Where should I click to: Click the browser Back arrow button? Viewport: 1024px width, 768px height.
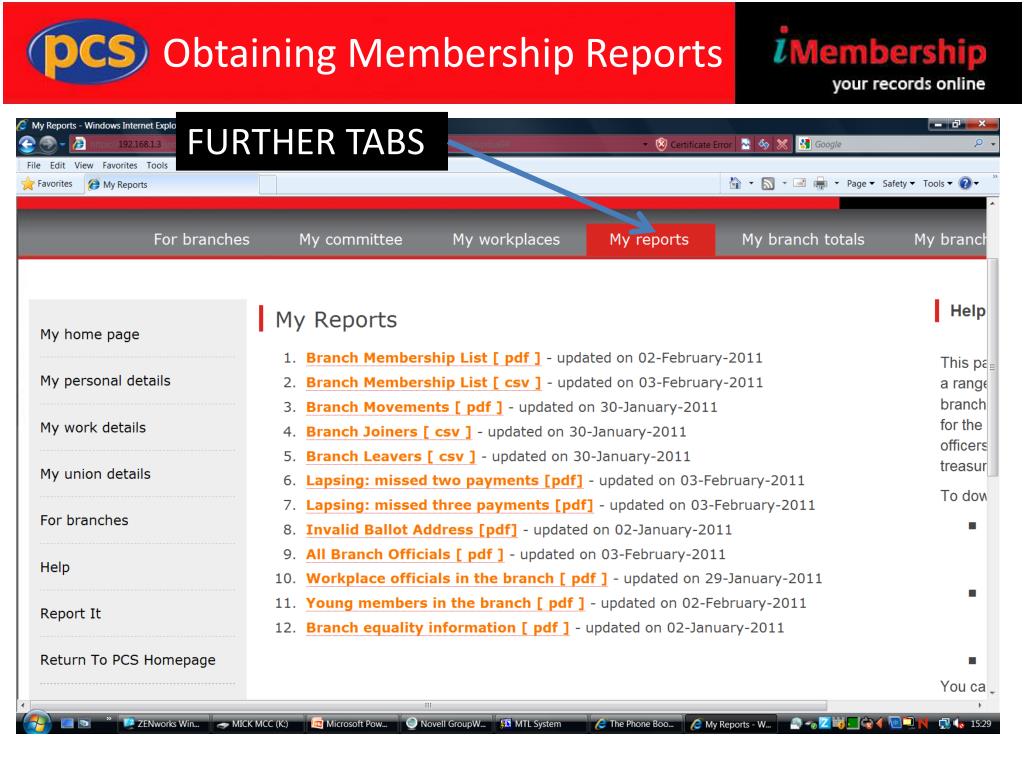coord(27,144)
